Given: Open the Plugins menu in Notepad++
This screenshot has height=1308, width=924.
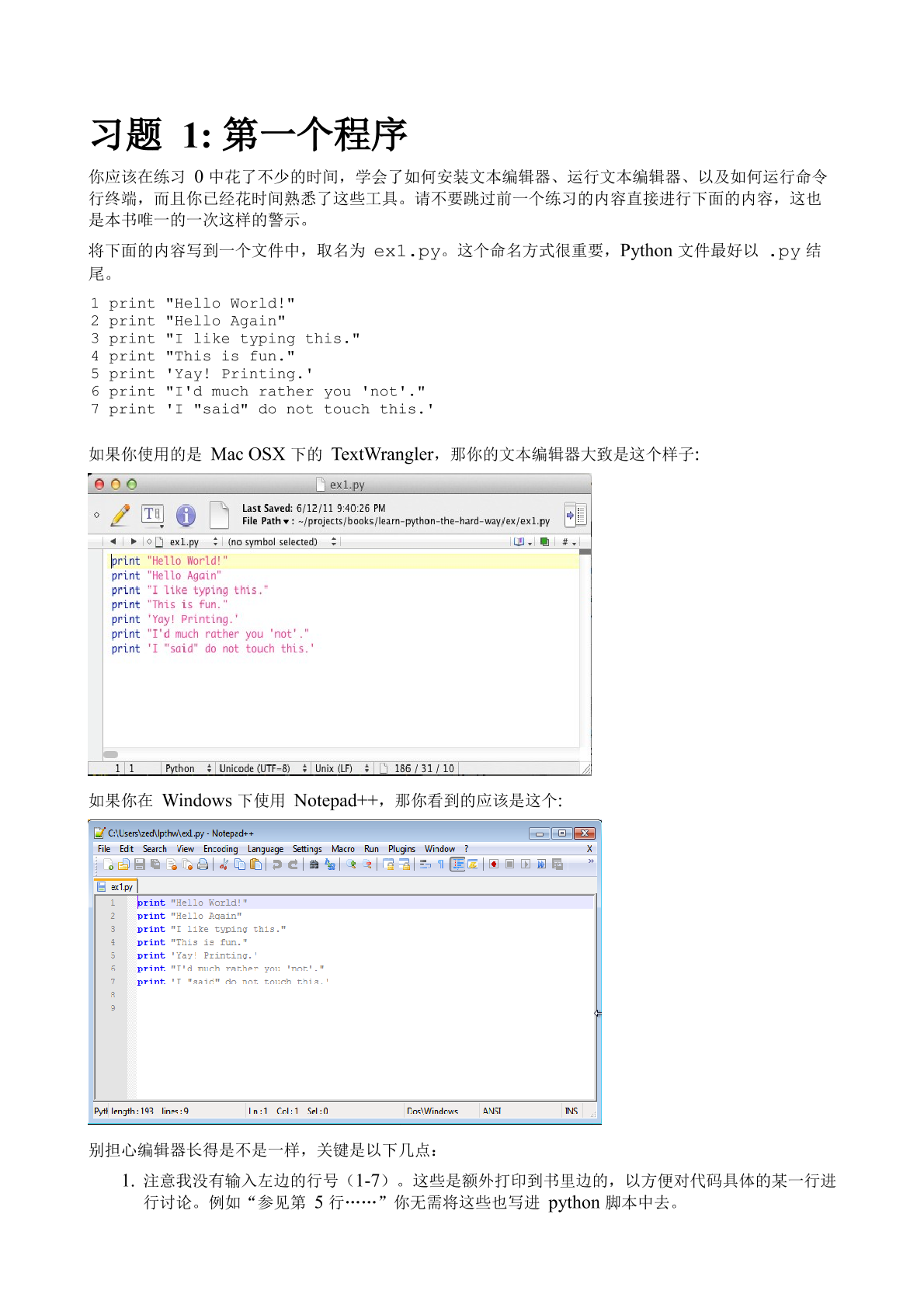Looking at the screenshot, I should (401, 849).
